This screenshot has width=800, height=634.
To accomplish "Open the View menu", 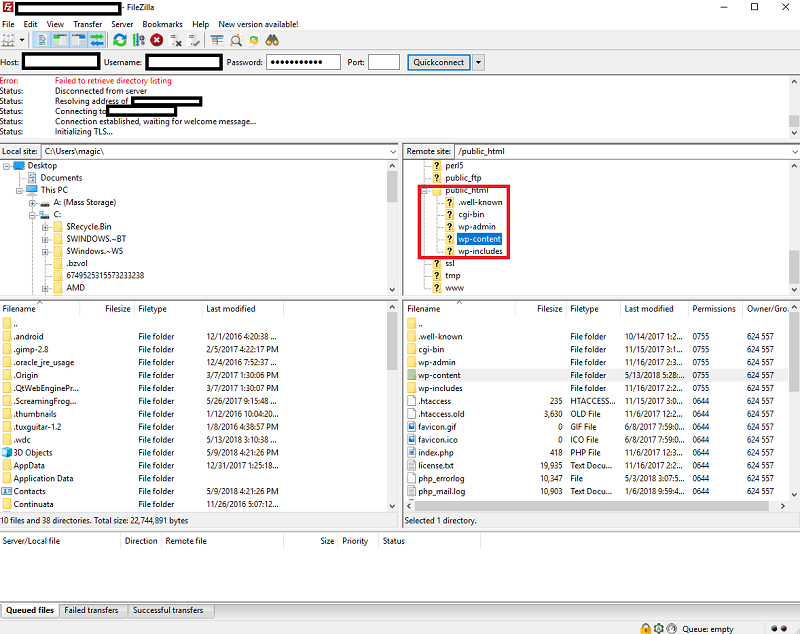I will point(55,24).
